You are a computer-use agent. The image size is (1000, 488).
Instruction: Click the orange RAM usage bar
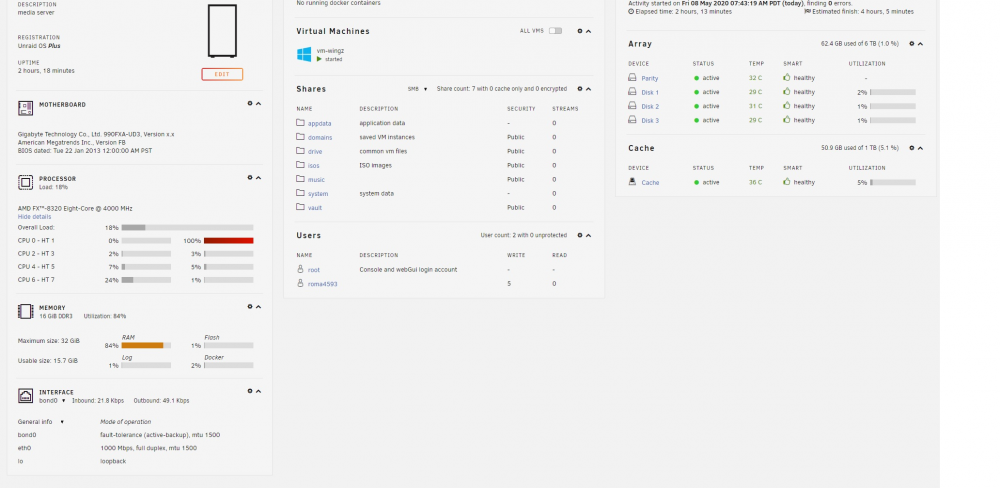pos(146,345)
